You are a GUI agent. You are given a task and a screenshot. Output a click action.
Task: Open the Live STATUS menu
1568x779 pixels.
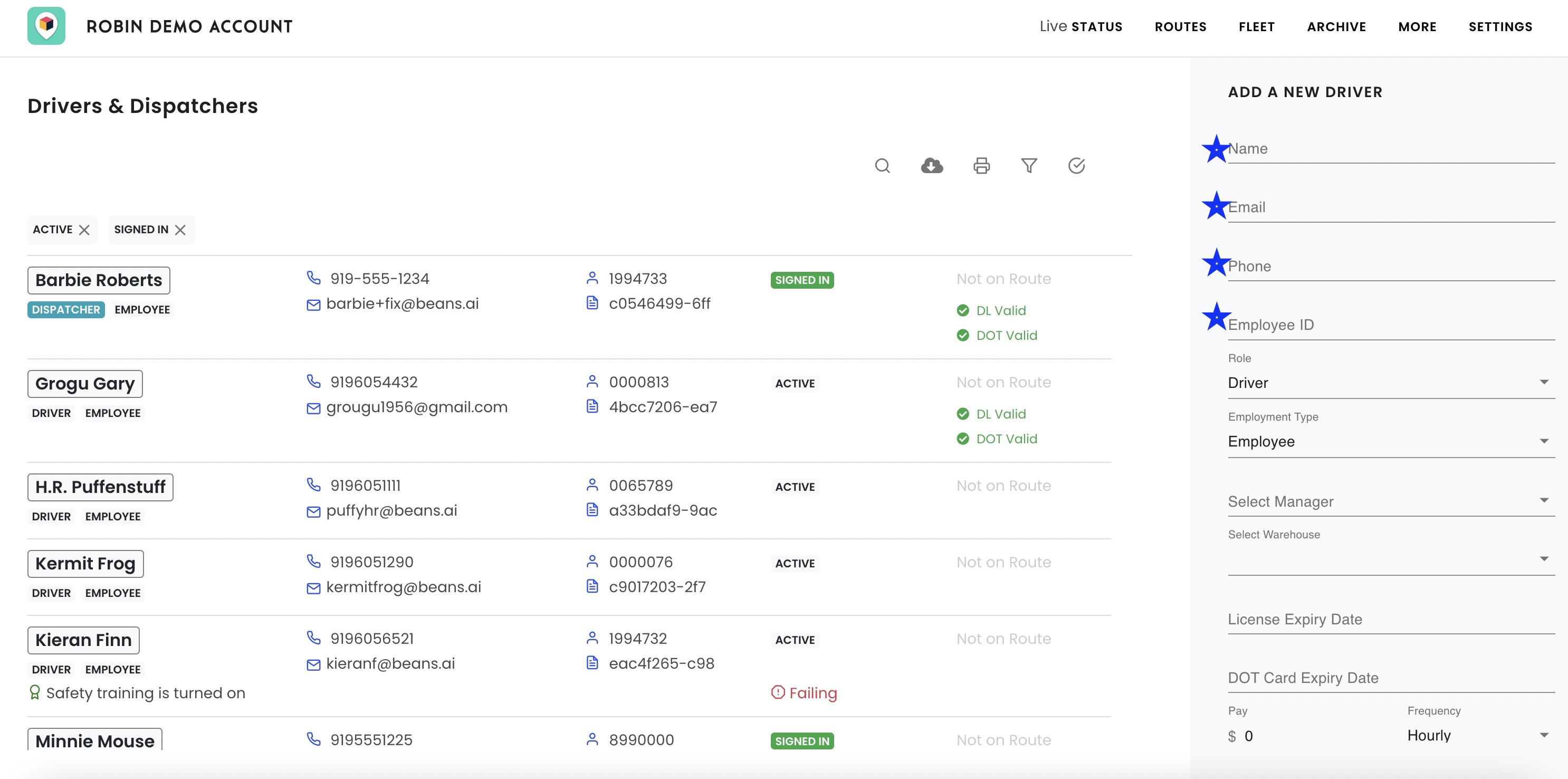coord(1081,27)
